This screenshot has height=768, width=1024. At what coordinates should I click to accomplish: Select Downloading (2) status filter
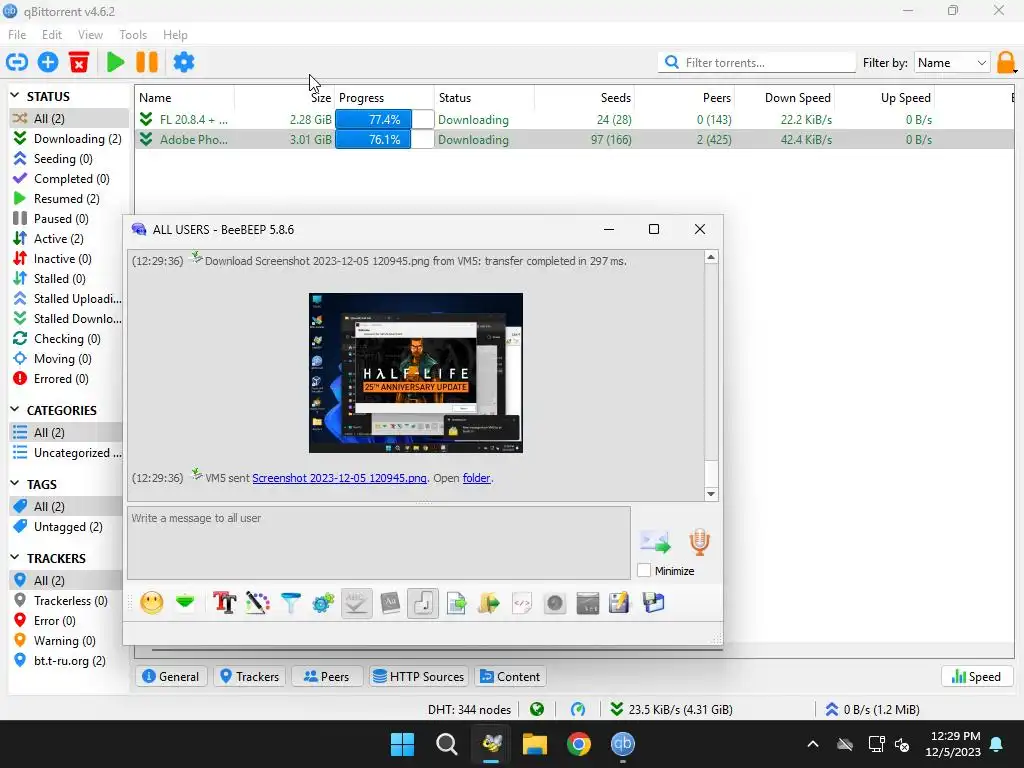69,138
